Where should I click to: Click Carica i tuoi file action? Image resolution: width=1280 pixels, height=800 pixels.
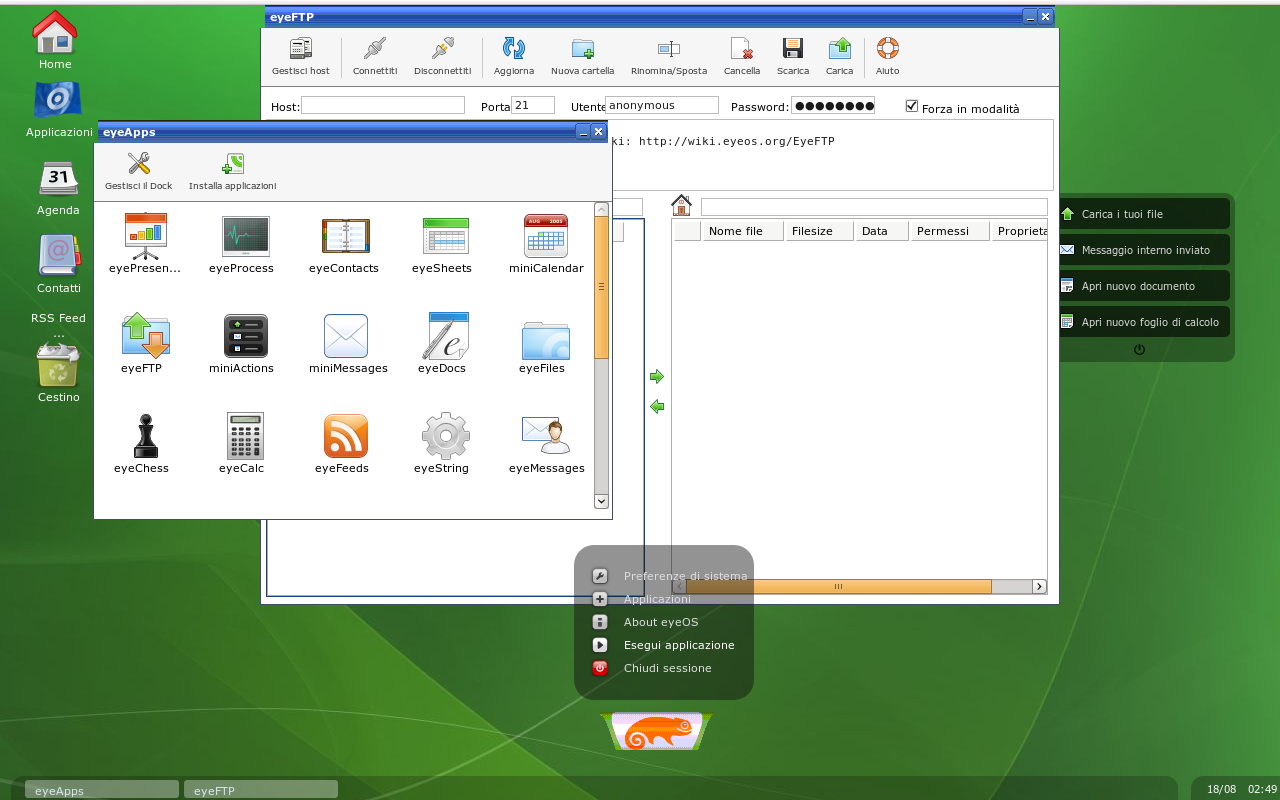(1145, 214)
